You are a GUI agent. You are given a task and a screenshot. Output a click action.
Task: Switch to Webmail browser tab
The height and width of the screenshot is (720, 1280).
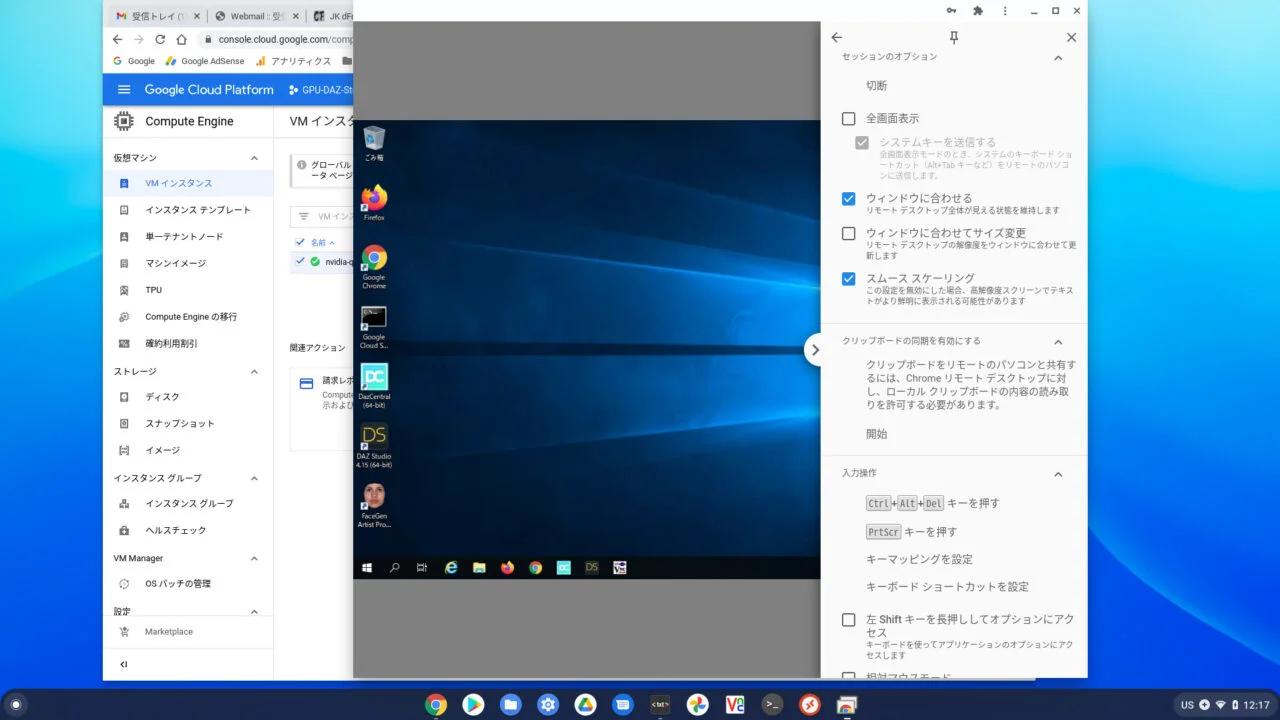[254, 16]
